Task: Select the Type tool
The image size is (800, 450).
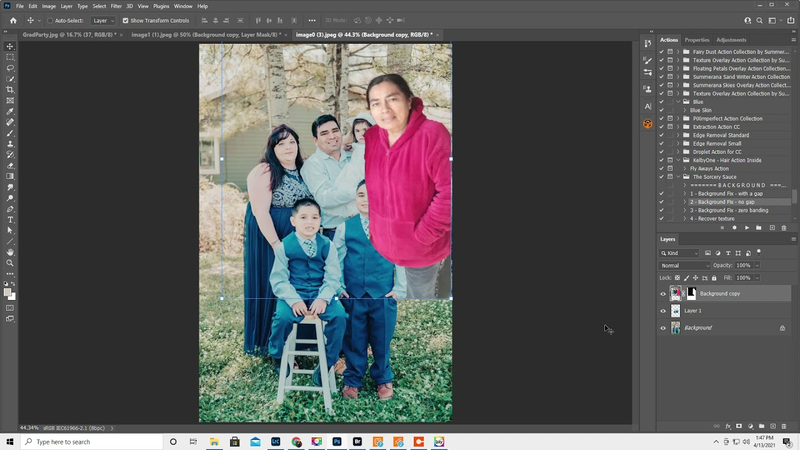Action: click(x=10, y=219)
